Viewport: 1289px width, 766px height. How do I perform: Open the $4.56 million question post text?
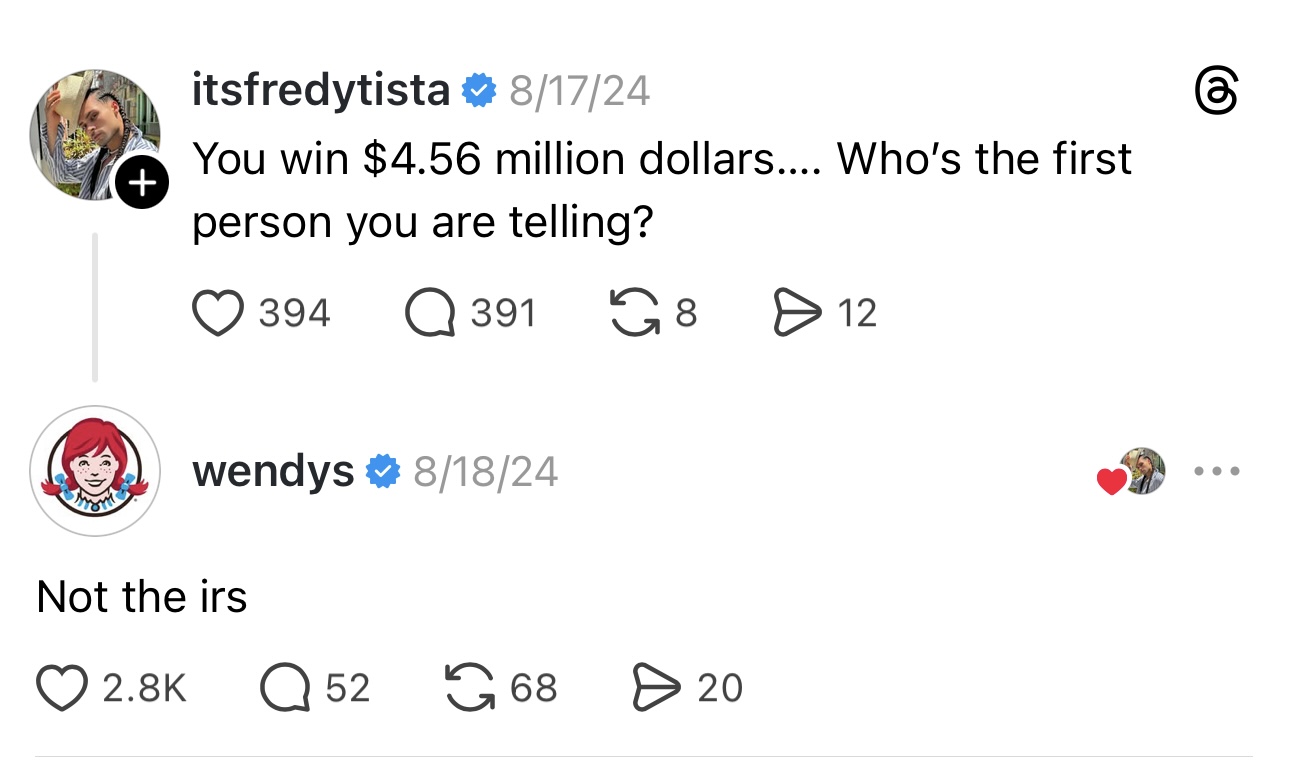tap(660, 190)
